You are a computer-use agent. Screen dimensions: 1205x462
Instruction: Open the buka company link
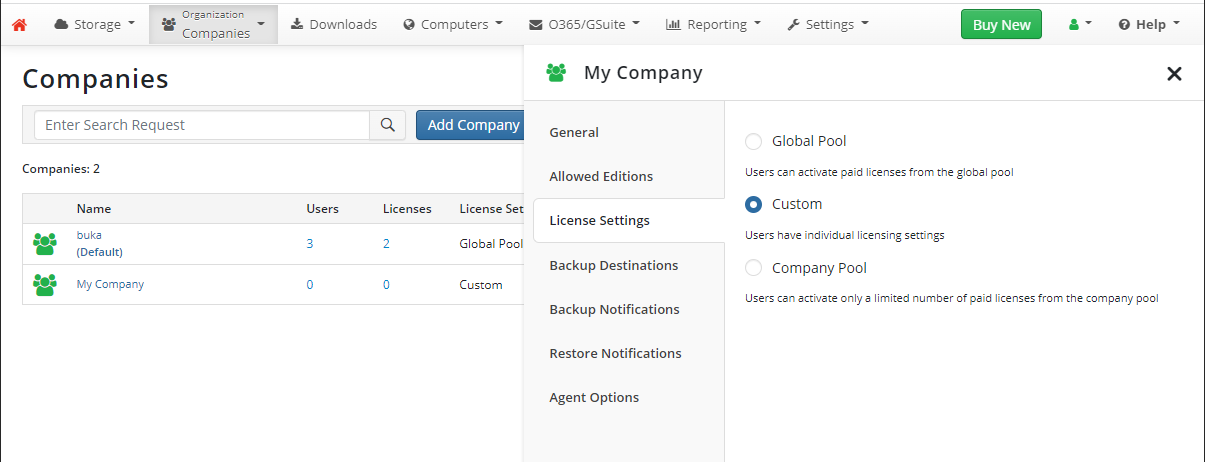[89, 235]
